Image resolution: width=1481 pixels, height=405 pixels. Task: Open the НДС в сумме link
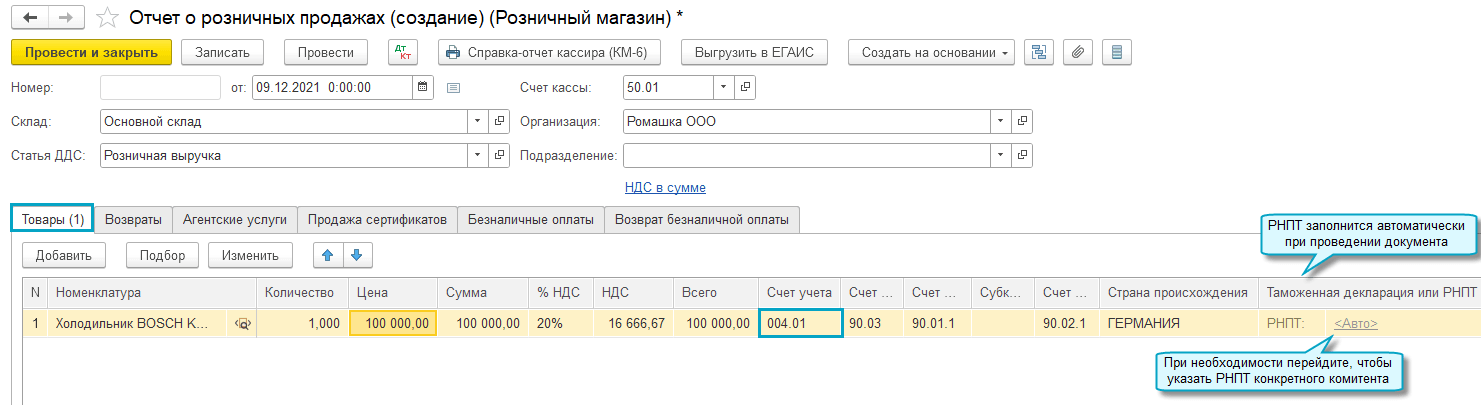[x=665, y=187]
